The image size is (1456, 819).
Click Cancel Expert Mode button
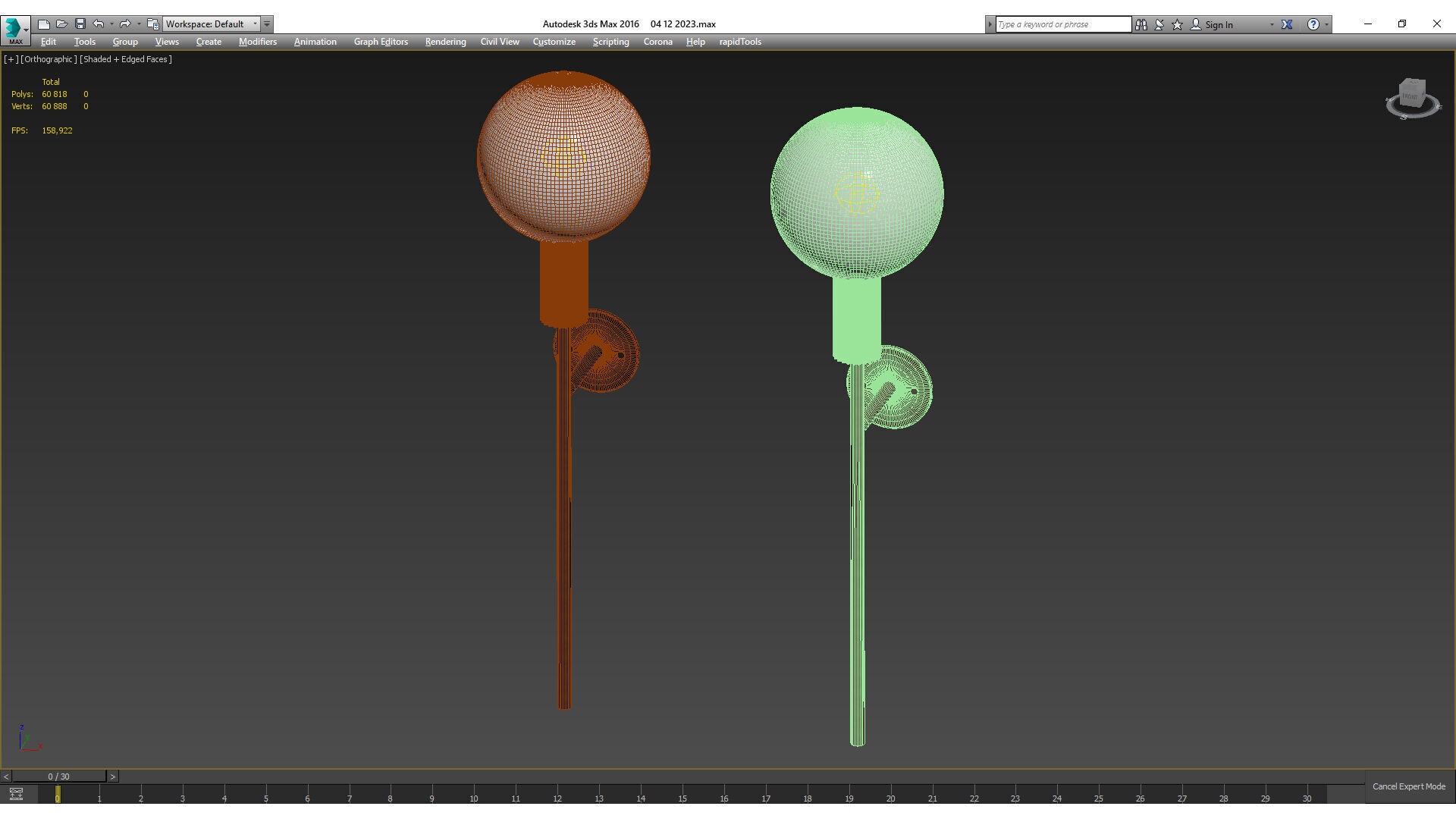click(1408, 786)
